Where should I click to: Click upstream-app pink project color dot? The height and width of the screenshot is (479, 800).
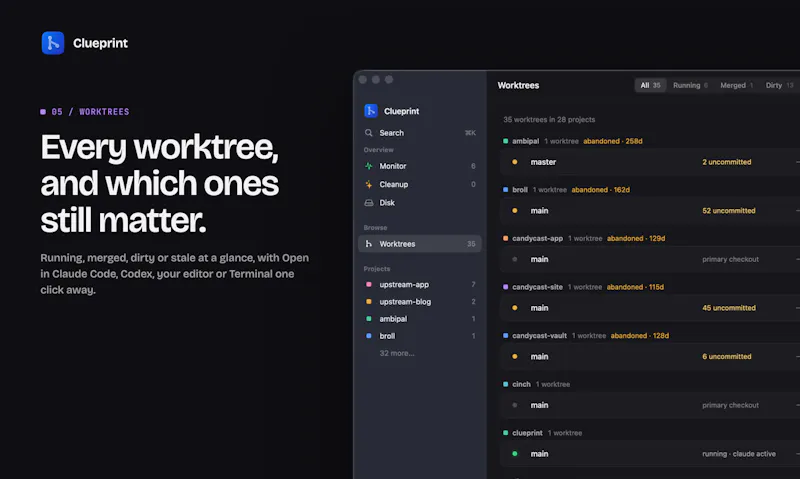[368, 284]
